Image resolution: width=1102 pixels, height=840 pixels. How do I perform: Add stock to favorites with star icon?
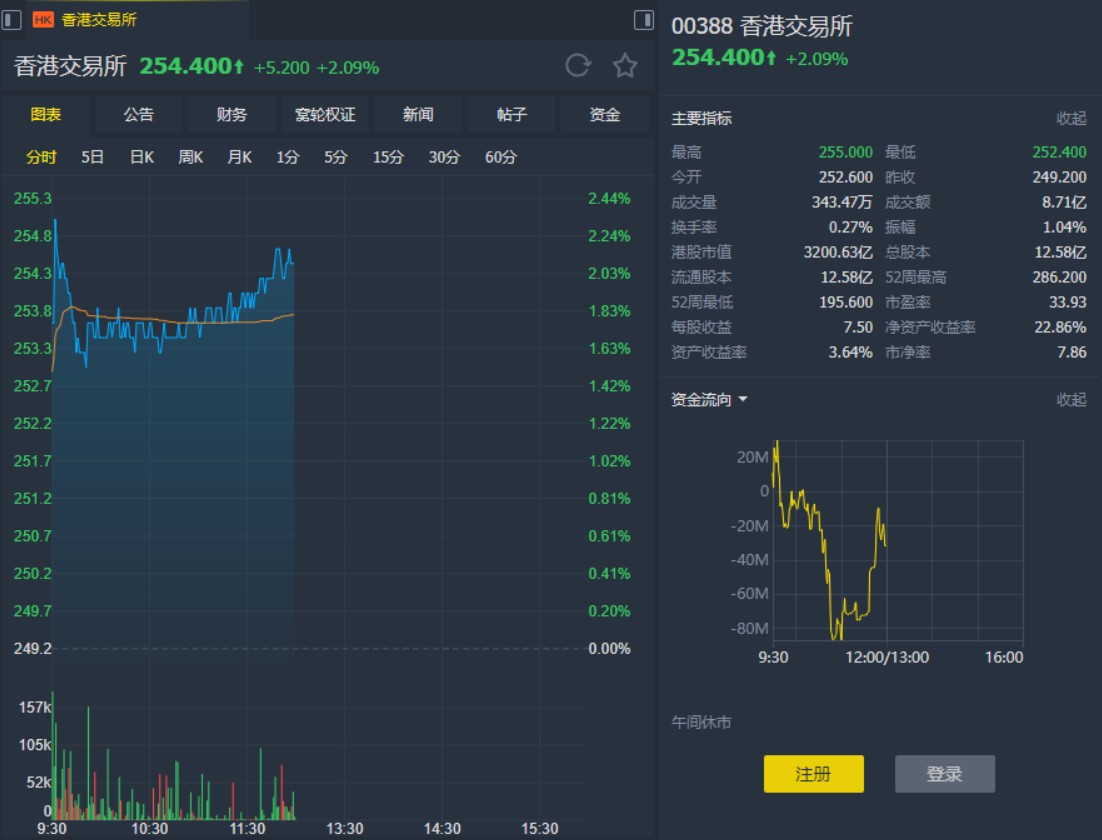[625, 66]
